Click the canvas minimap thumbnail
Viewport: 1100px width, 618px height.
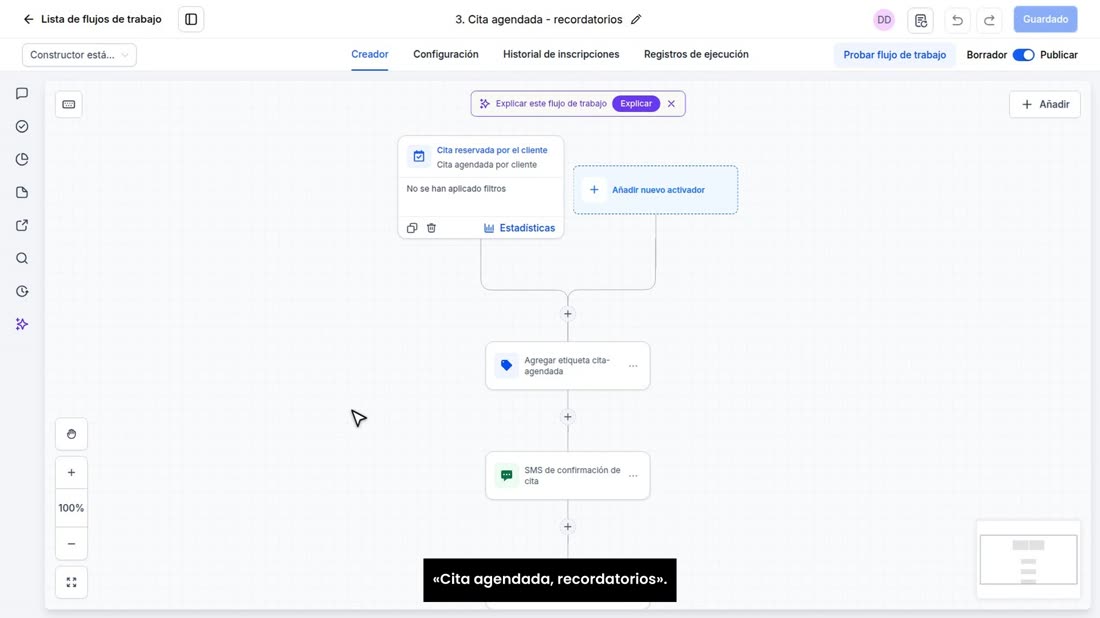[x=1028, y=559]
